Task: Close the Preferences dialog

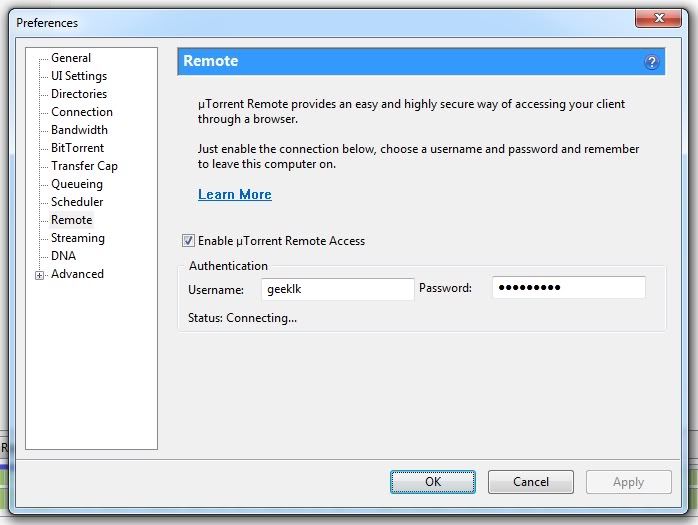Action: [x=658, y=18]
